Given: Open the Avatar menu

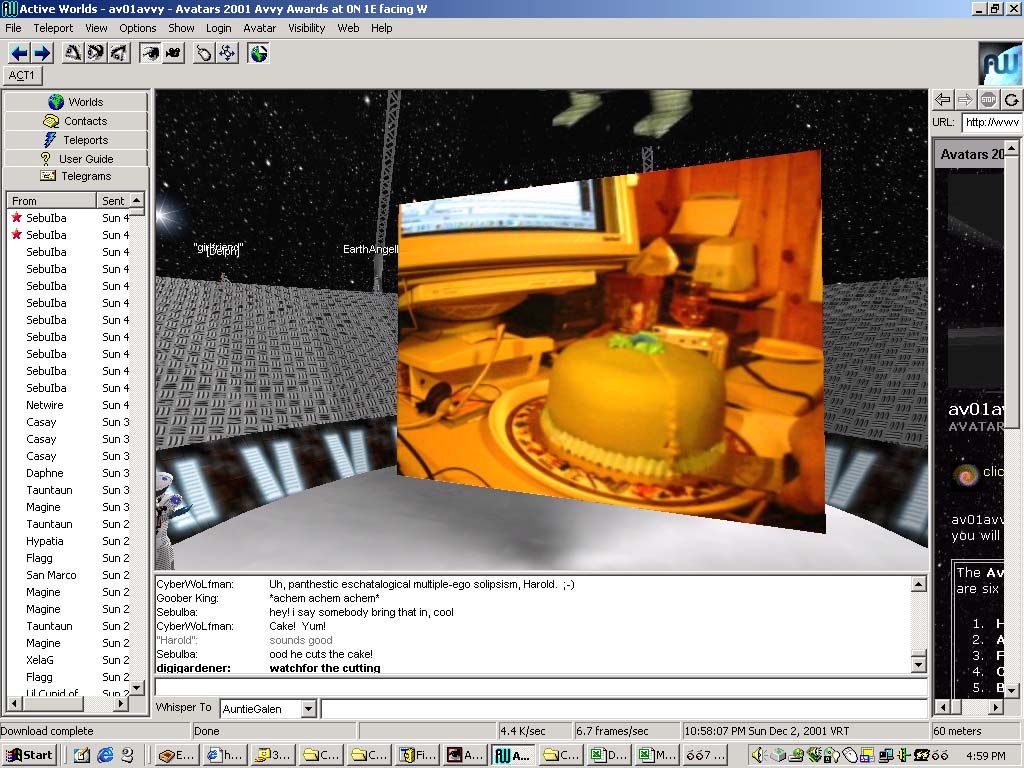Looking at the screenshot, I should [x=260, y=28].
